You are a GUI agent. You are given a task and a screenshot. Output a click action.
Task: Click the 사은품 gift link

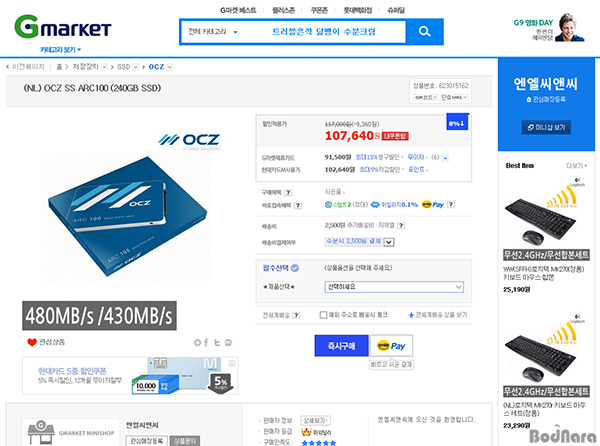tap(333, 192)
